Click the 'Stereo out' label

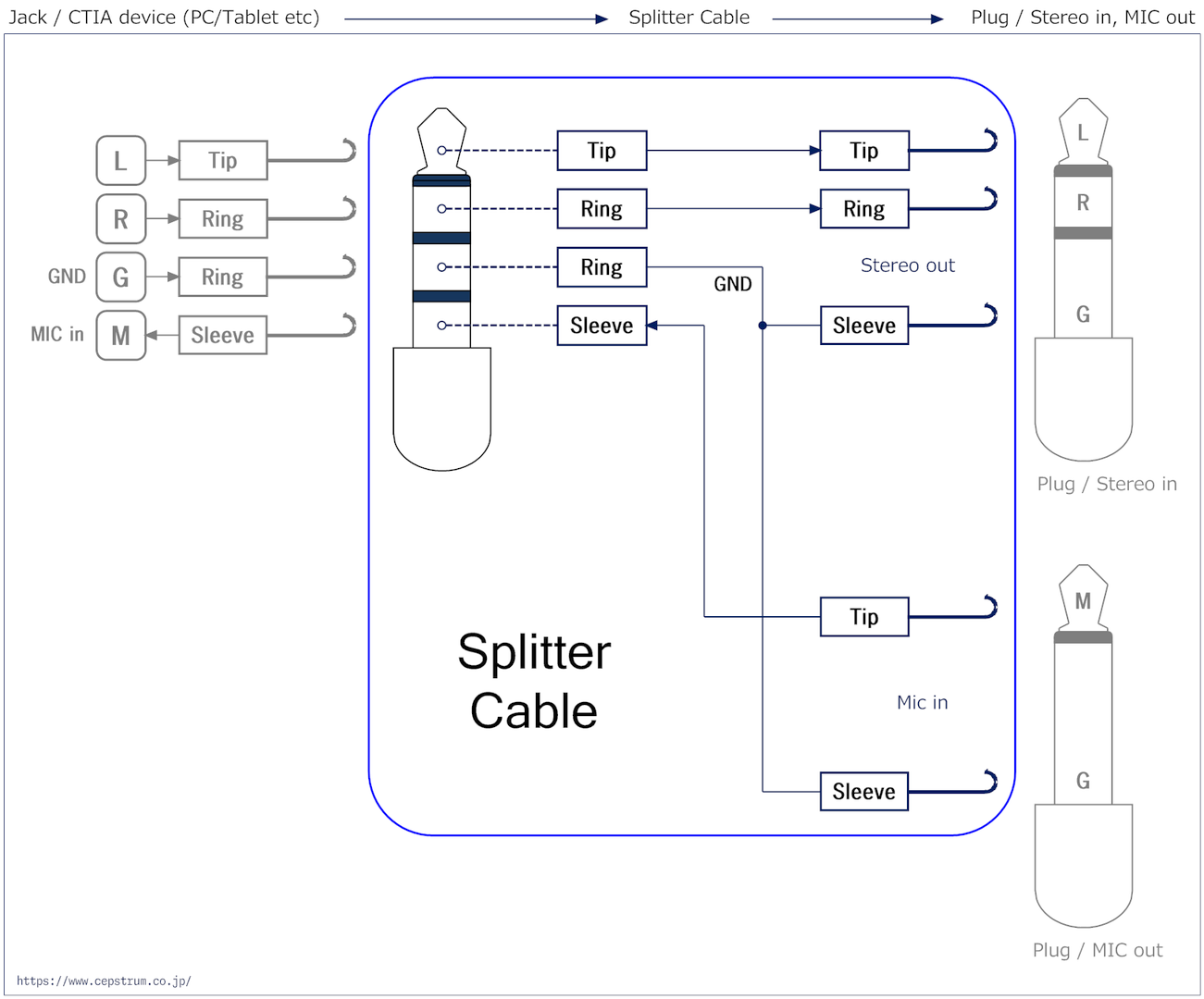click(x=908, y=265)
